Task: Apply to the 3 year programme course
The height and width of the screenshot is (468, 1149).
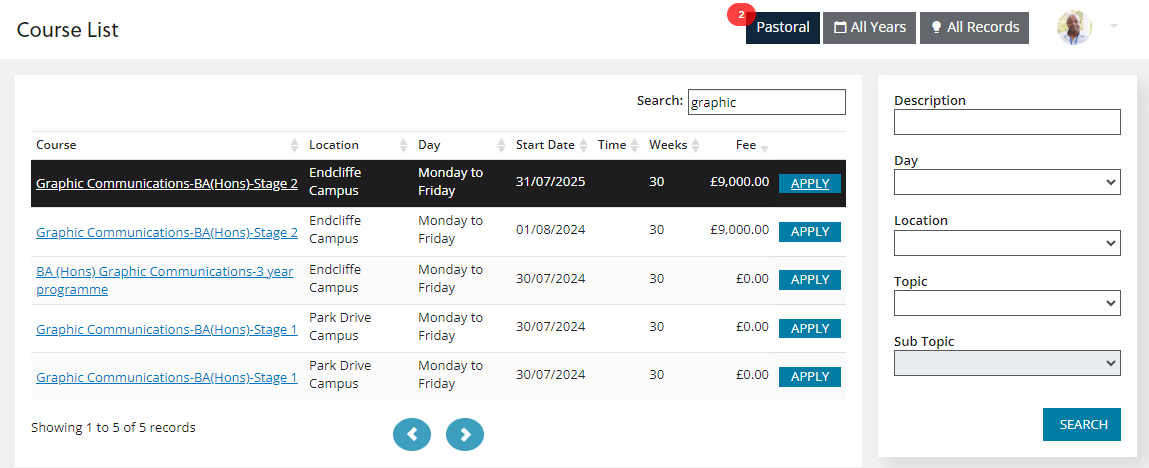Action: [810, 280]
